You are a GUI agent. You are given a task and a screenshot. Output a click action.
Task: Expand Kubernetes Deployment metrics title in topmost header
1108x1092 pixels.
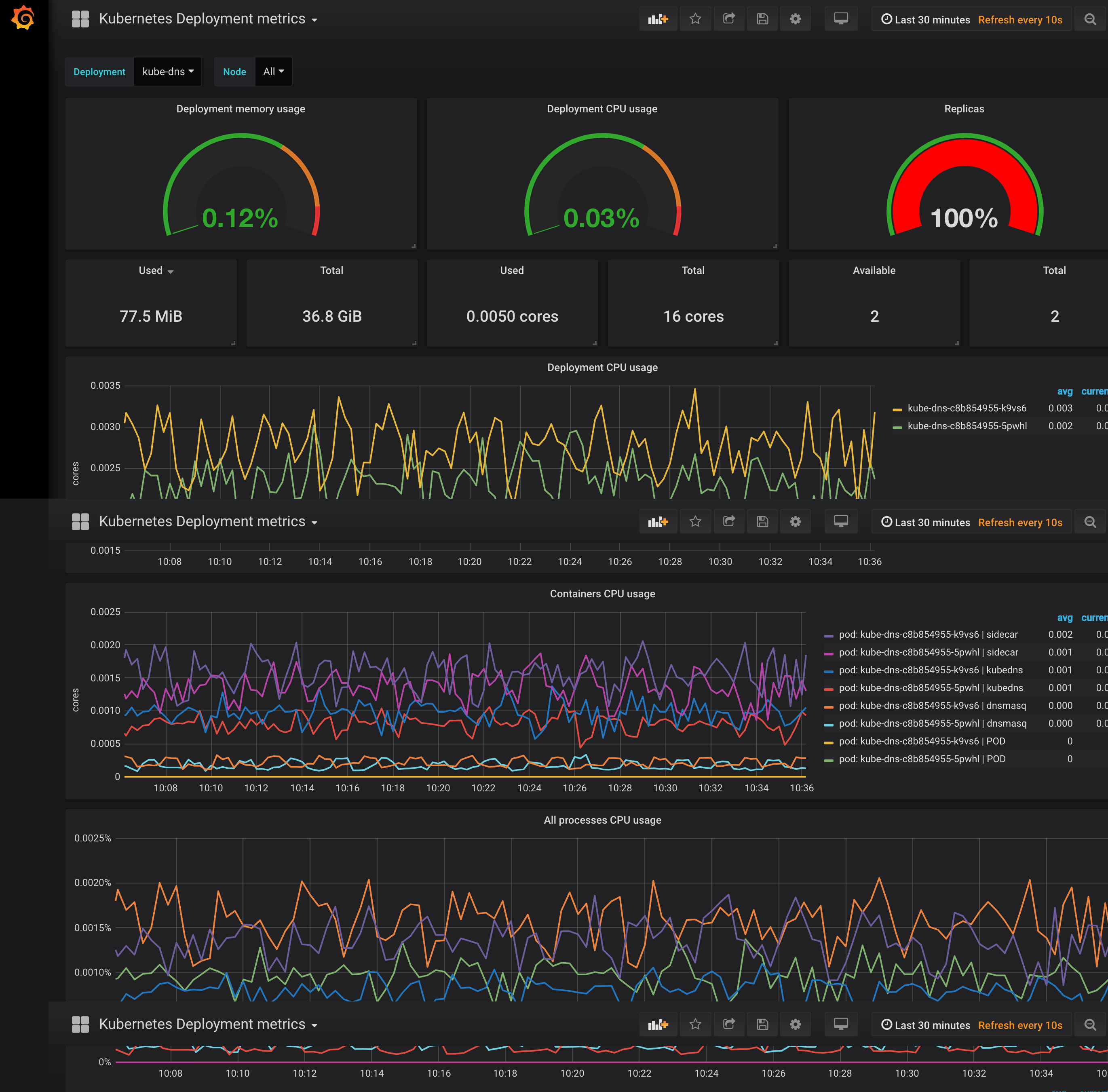coord(208,19)
